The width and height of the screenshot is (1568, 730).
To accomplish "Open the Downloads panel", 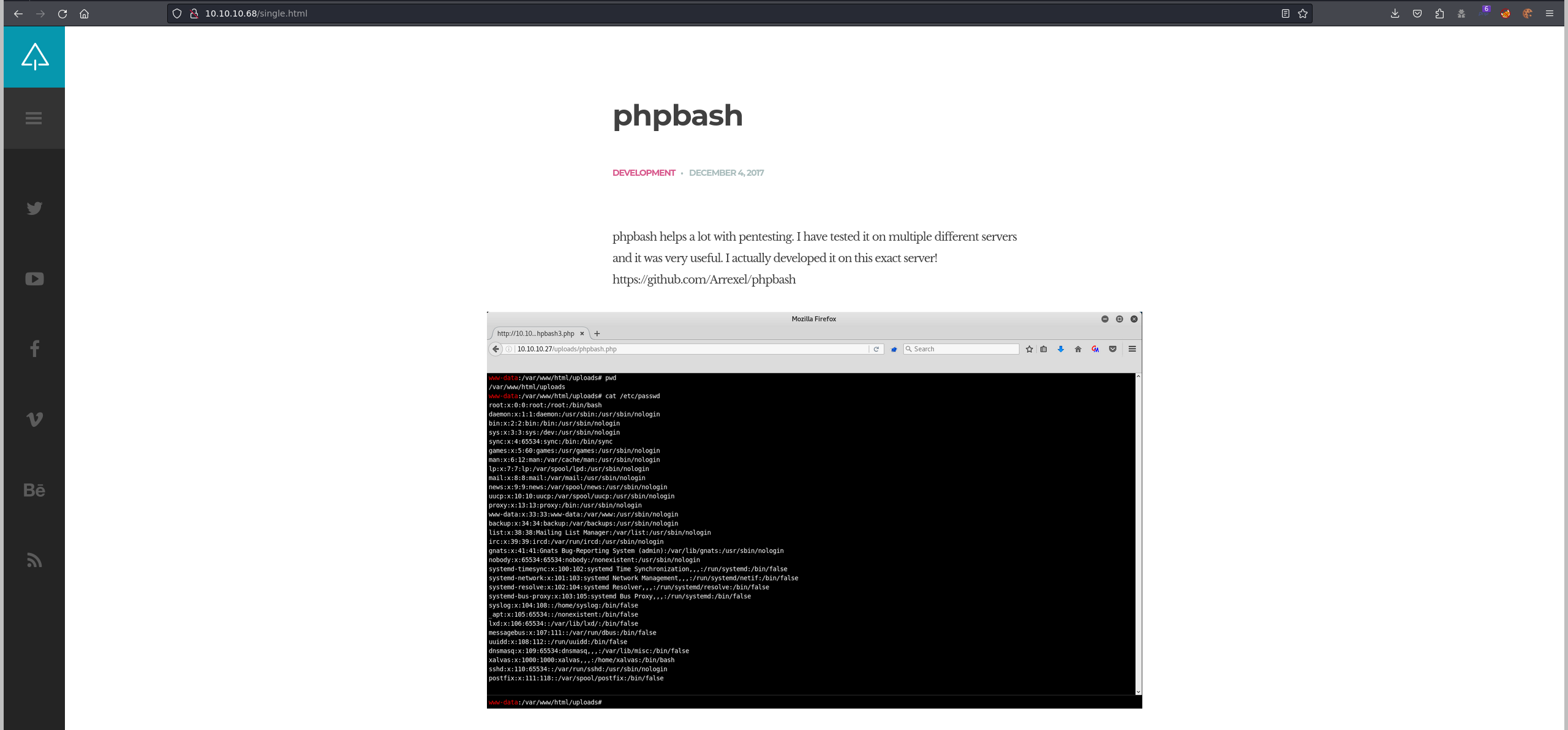I will tap(1395, 13).
